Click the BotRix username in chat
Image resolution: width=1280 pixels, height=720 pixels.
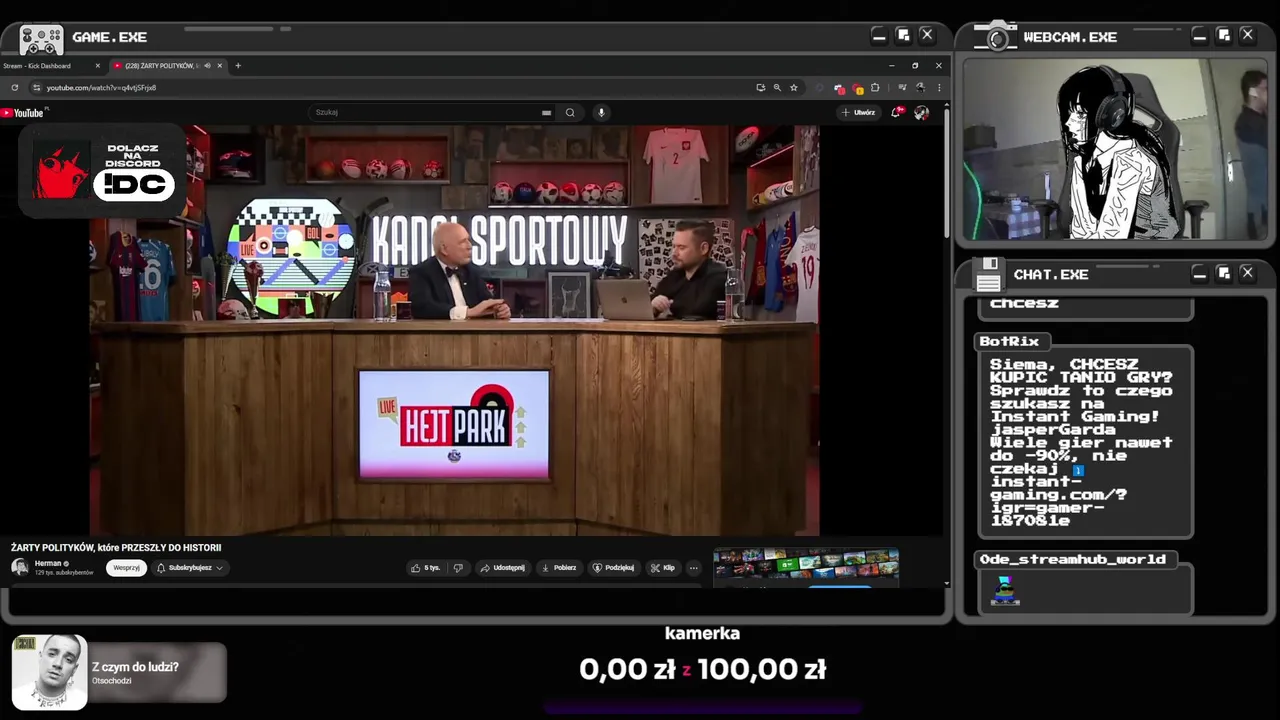point(1009,341)
